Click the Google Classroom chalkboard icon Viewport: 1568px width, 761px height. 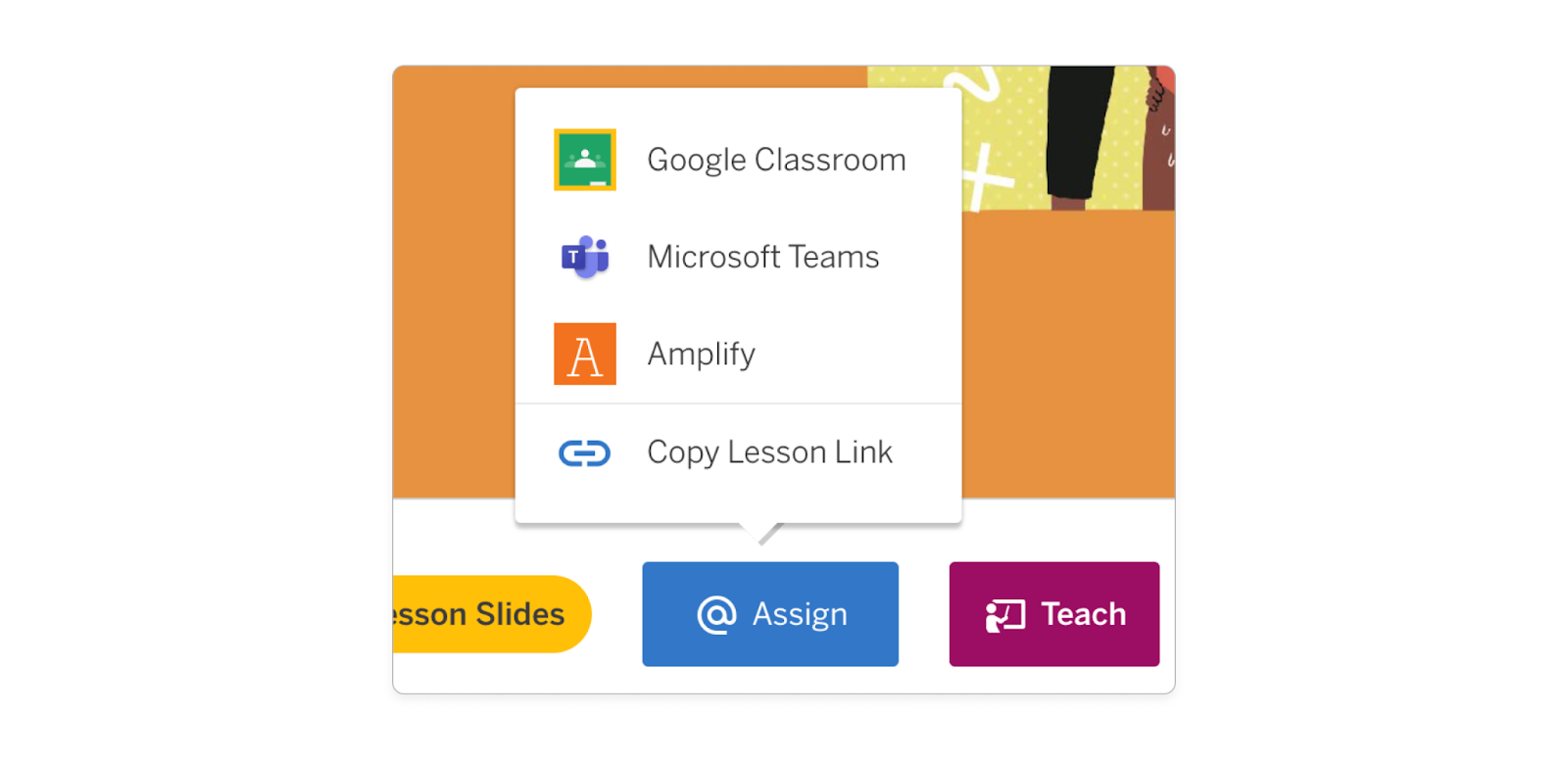tap(585, 160)
